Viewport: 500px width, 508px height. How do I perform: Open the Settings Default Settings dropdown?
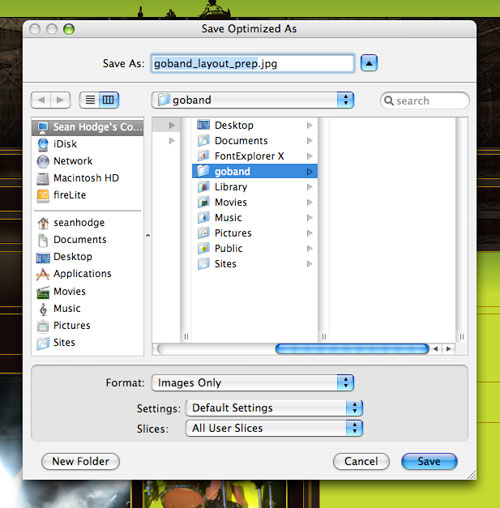pyautogui.click(x=274, y=408)
